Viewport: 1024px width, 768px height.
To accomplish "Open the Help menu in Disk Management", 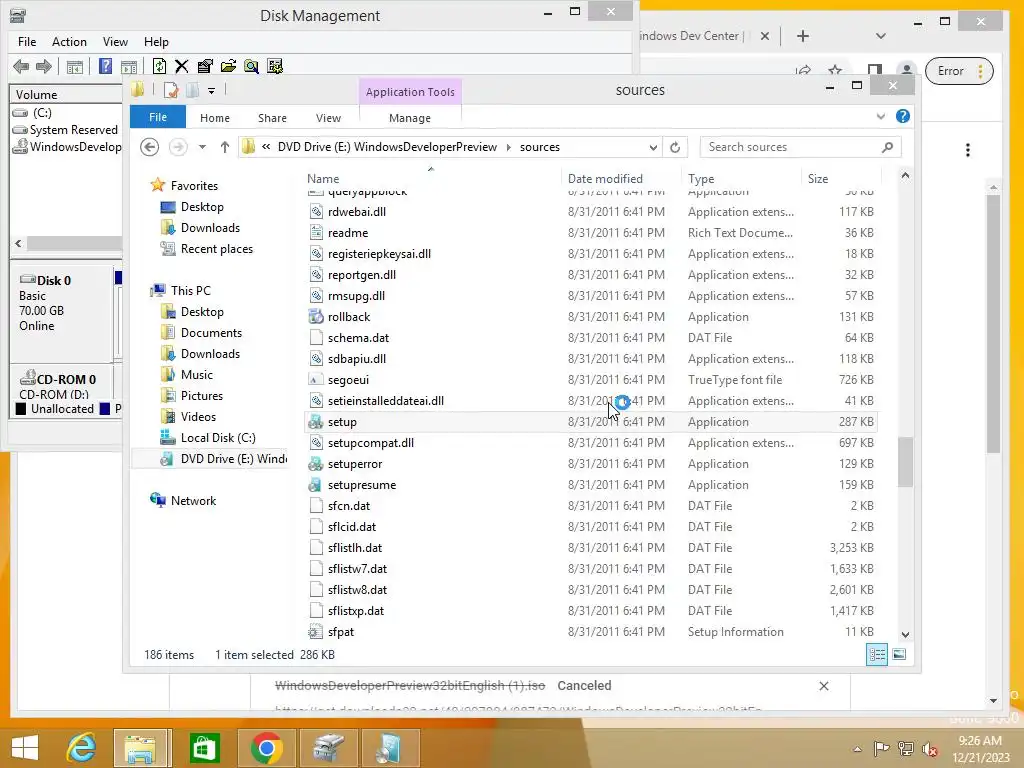I will (156, 42).
